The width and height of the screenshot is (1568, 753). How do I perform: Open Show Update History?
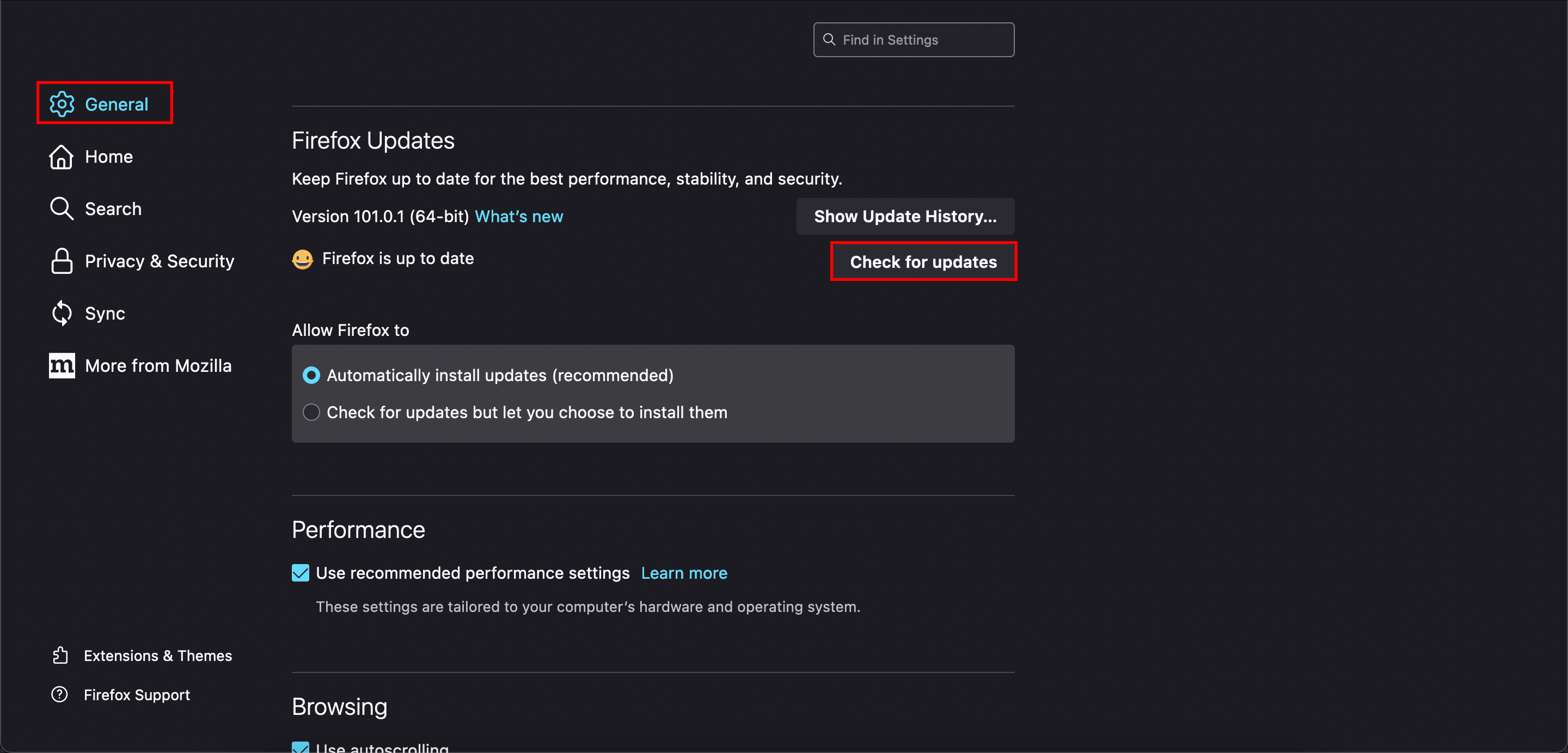tap(905, 216)
